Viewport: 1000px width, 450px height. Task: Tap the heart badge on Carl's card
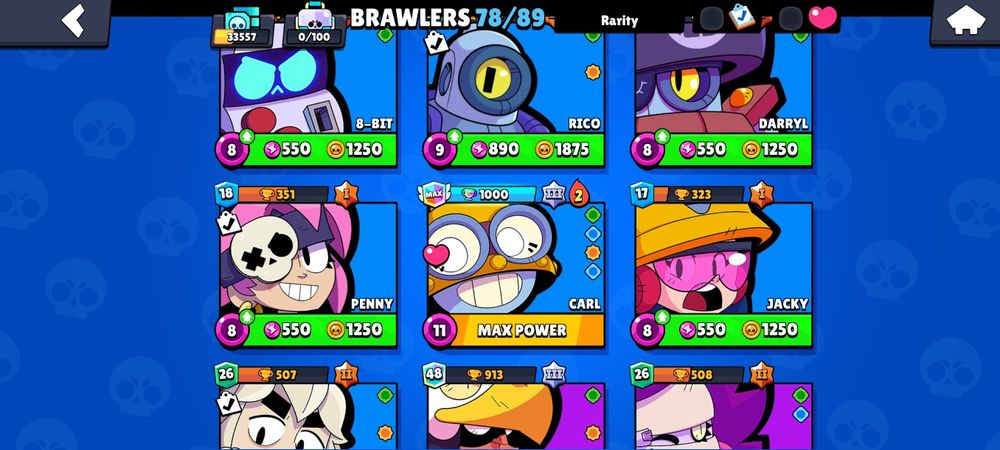coord(436,255)
